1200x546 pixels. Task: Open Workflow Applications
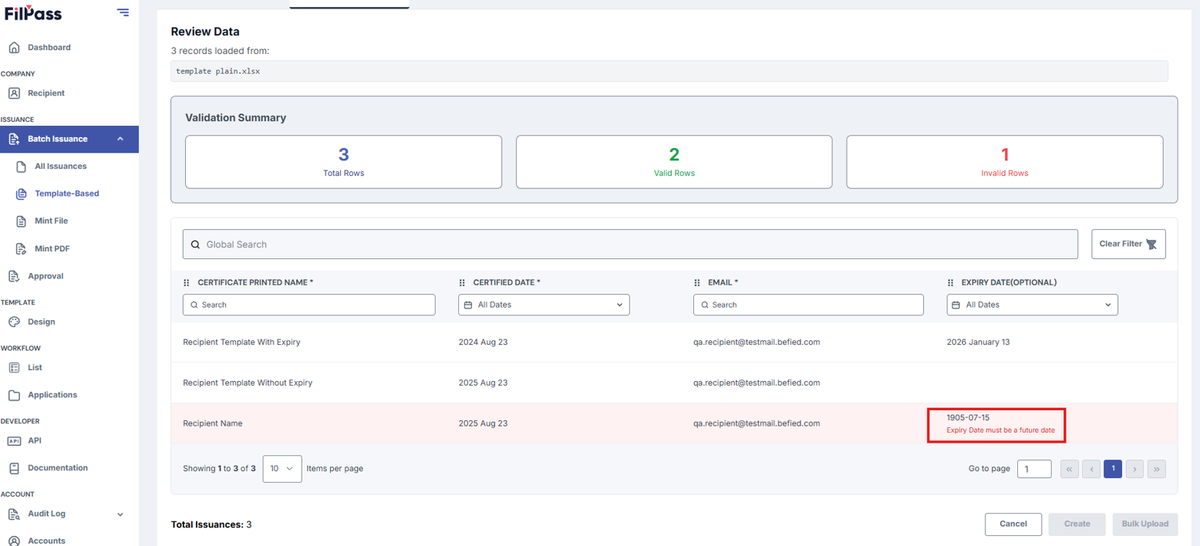pyautogui.click(x=52, y=395)
